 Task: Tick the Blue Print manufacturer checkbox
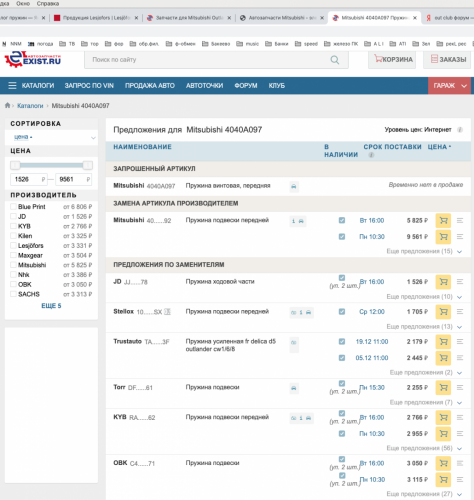coord(13,207)
